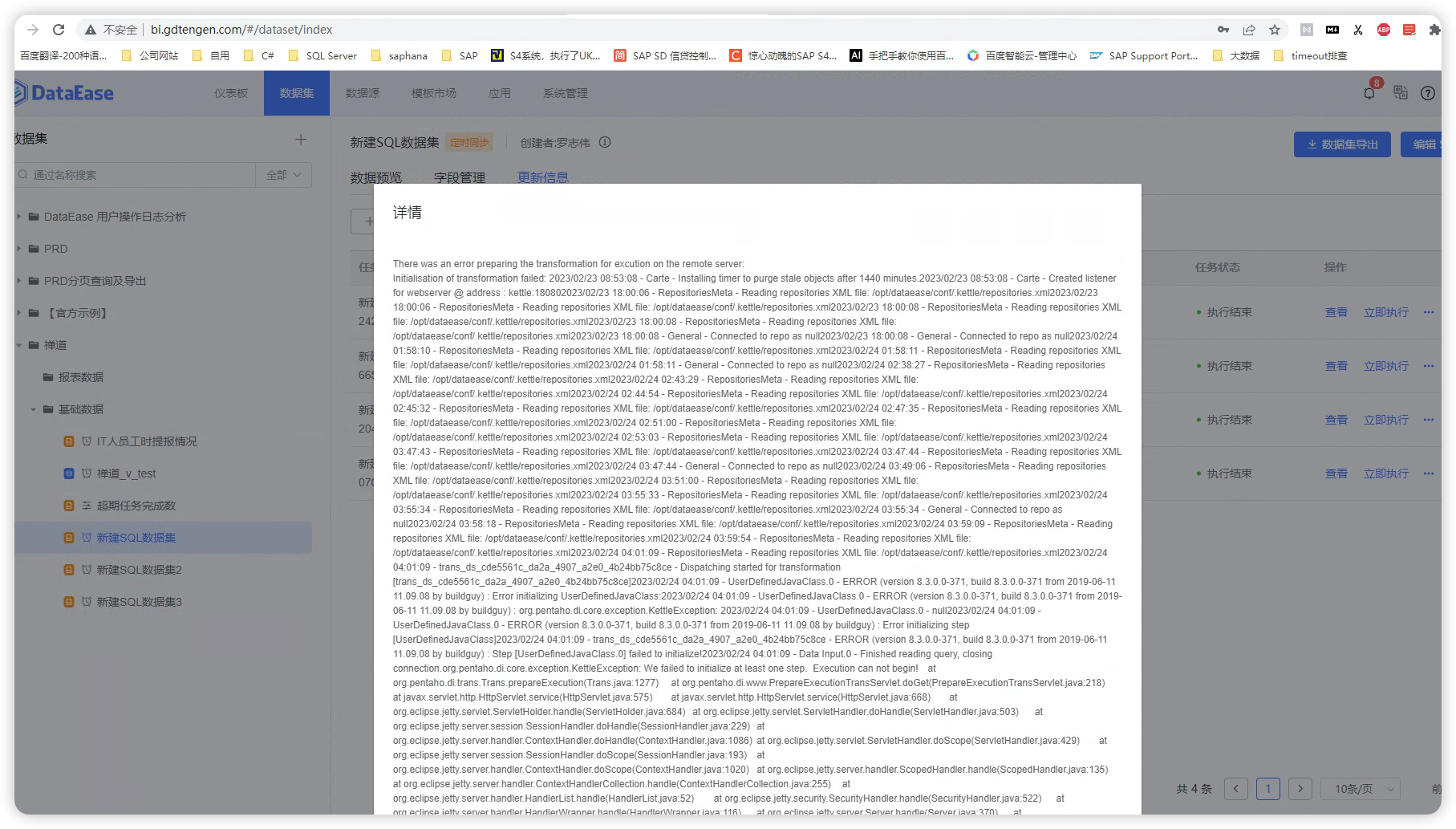The image size is (1456, 829).
Task: Click the browser page reload icon
Action: [x=57, y=29]
